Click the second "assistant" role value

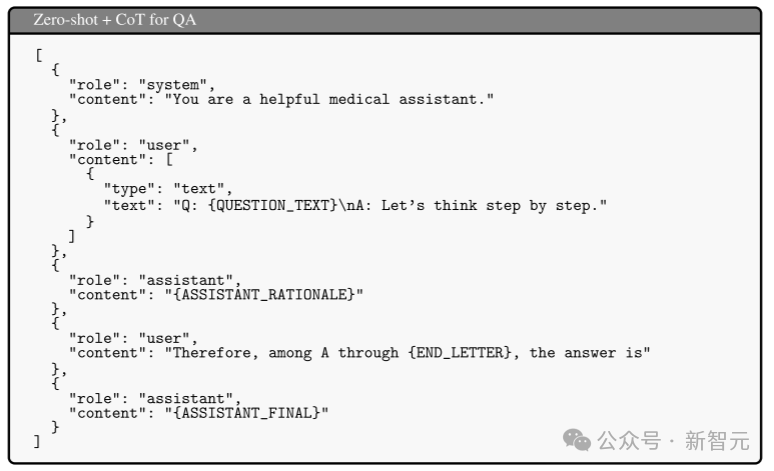click(186, 398)
